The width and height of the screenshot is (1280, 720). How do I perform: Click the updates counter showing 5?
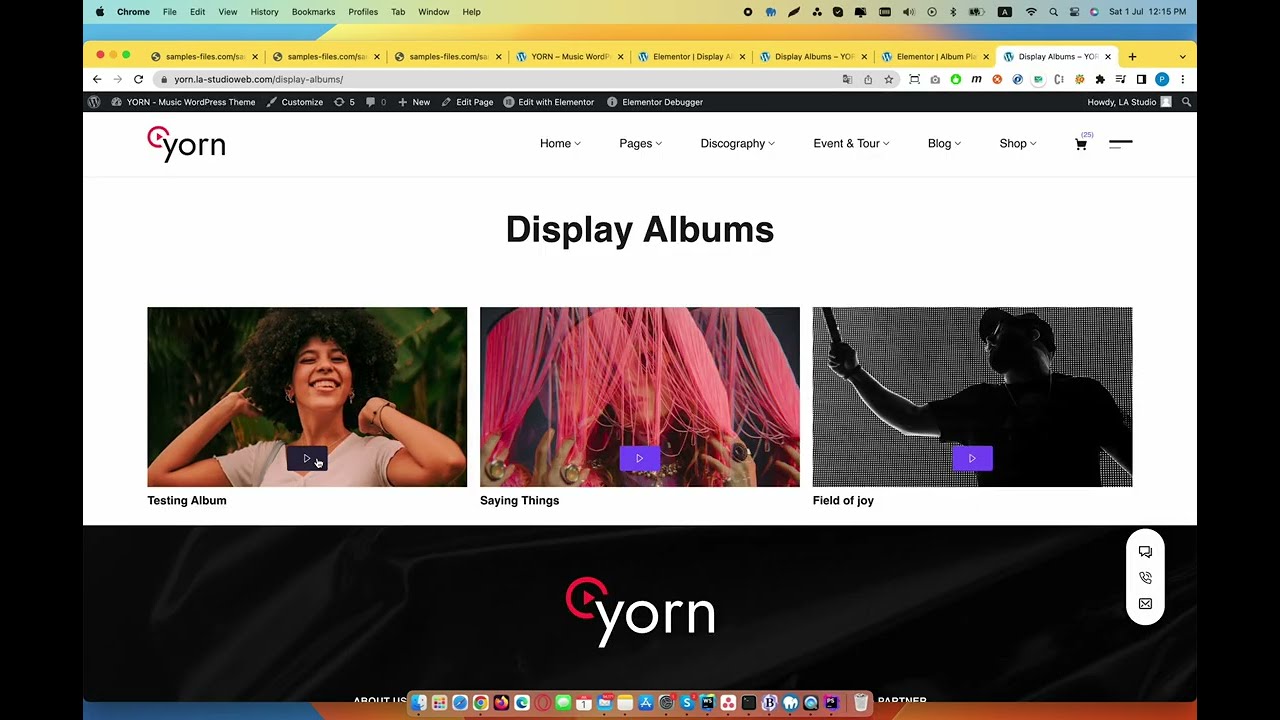click(x=344, y=102)
